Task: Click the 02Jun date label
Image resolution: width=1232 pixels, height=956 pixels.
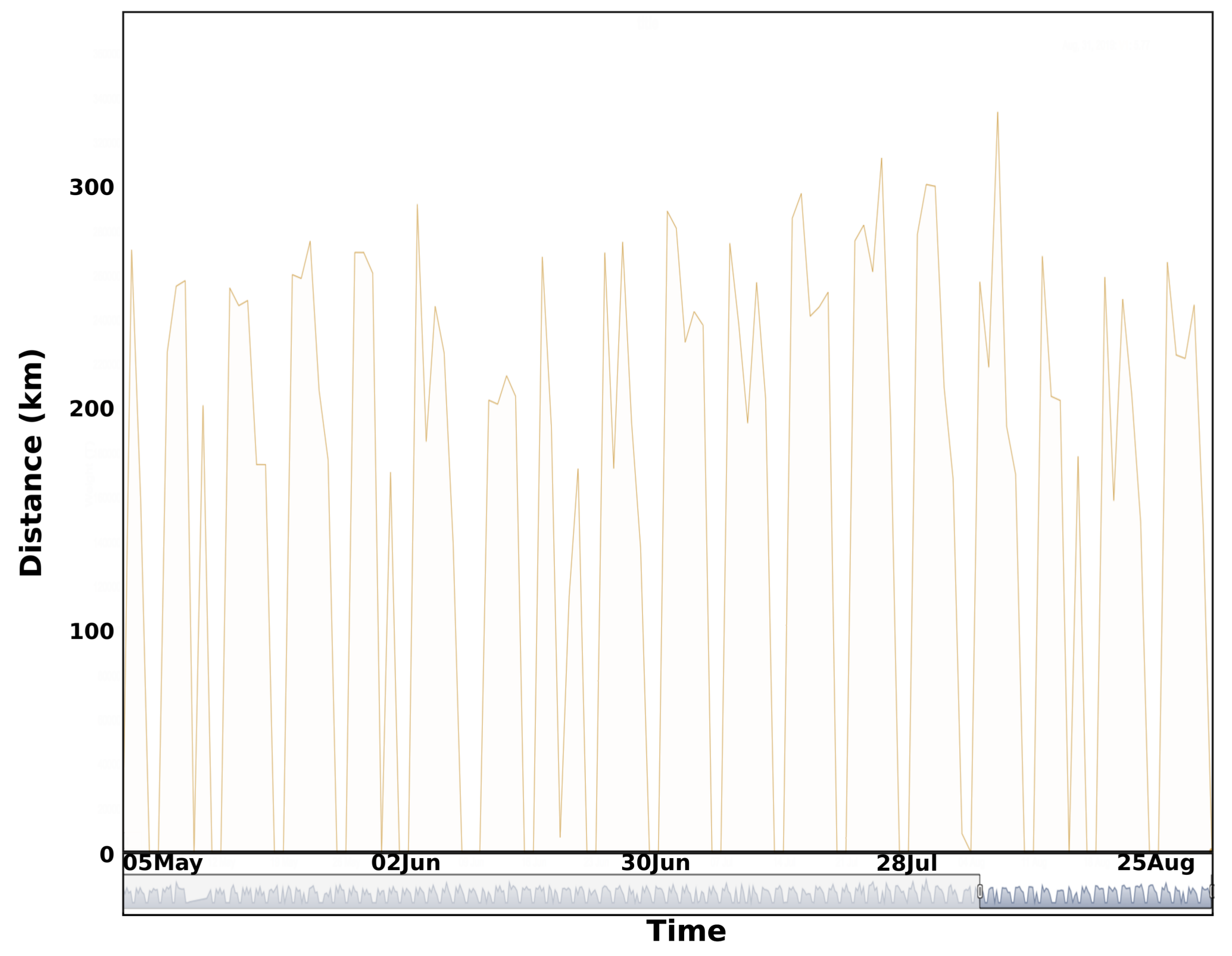Action: [x=405, y=864]
